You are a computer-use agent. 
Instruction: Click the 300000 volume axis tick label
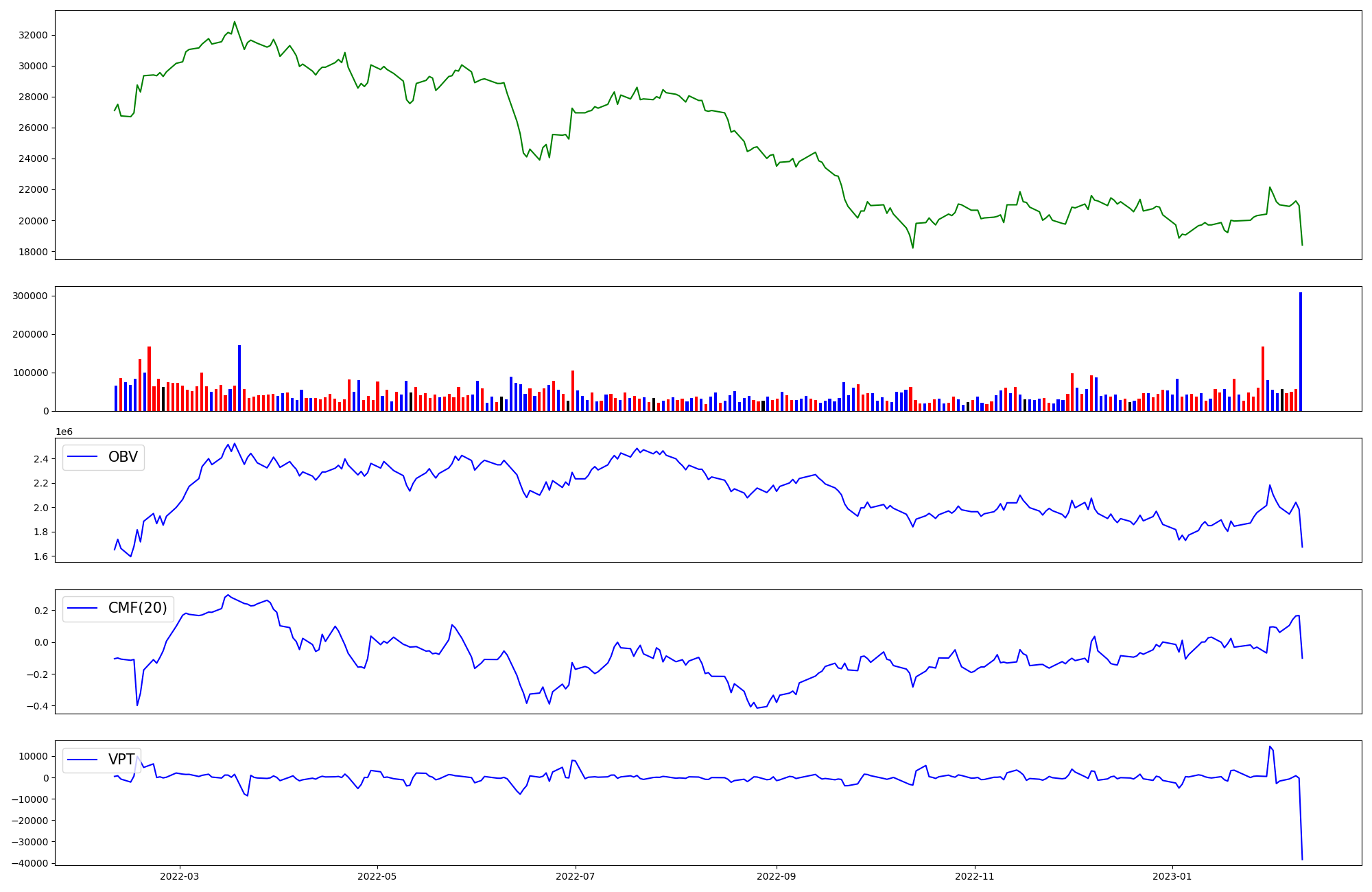(x=29, y=296)
